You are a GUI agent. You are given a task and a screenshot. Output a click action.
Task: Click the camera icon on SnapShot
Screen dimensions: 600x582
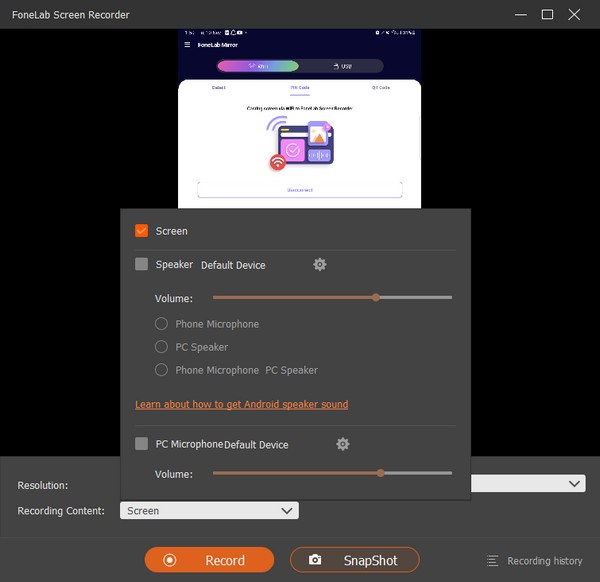tap(315, 559)
